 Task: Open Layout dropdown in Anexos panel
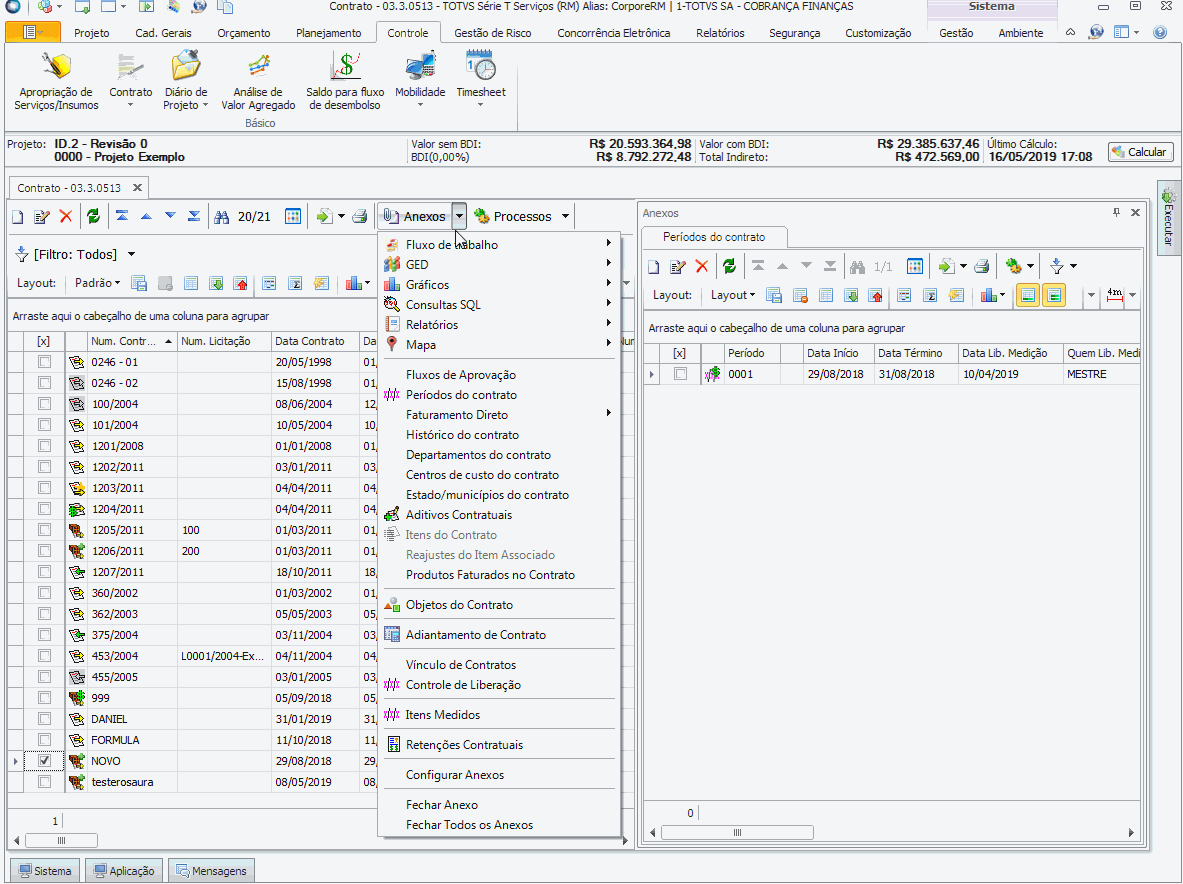click(x=733, y=295)
